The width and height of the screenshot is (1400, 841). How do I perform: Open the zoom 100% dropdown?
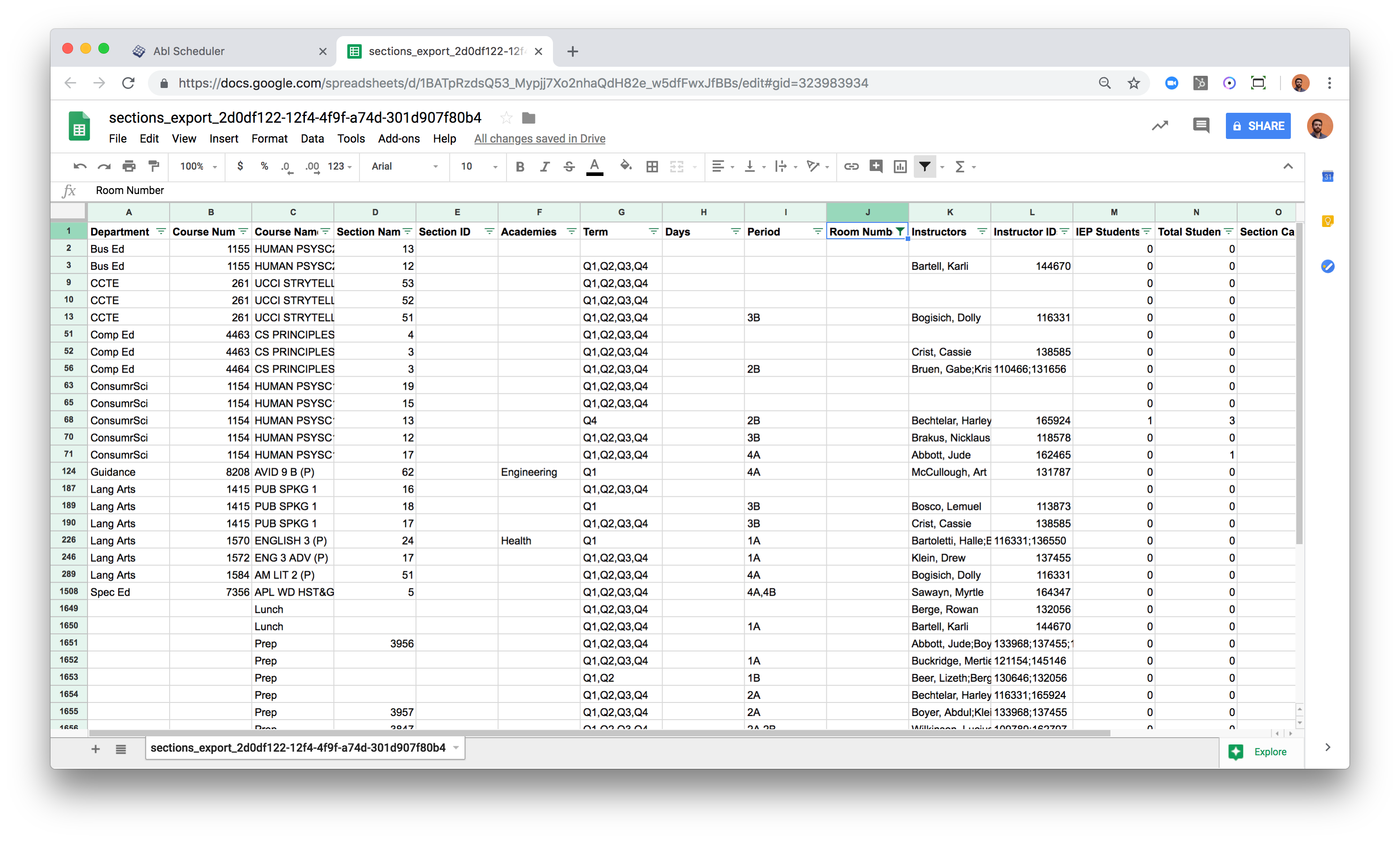pyautogui.click(x=198, y=166)
